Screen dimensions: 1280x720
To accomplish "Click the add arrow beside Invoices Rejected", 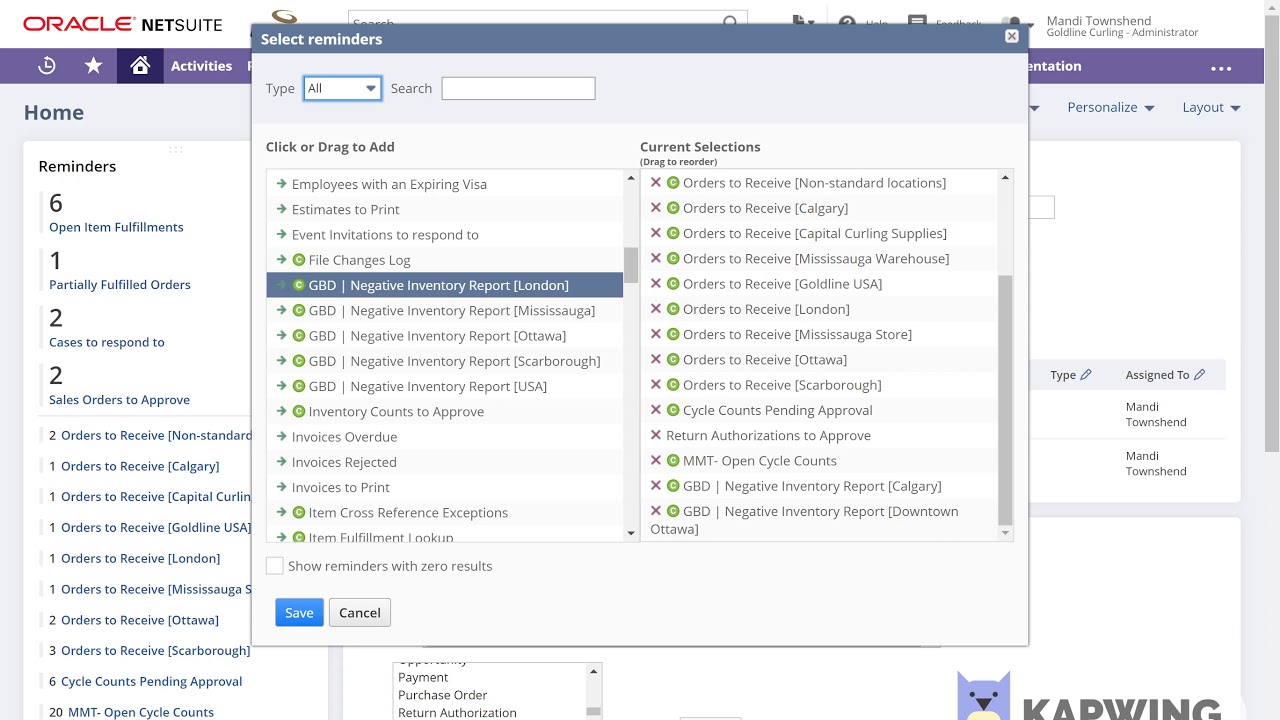I will coord(281,462).
